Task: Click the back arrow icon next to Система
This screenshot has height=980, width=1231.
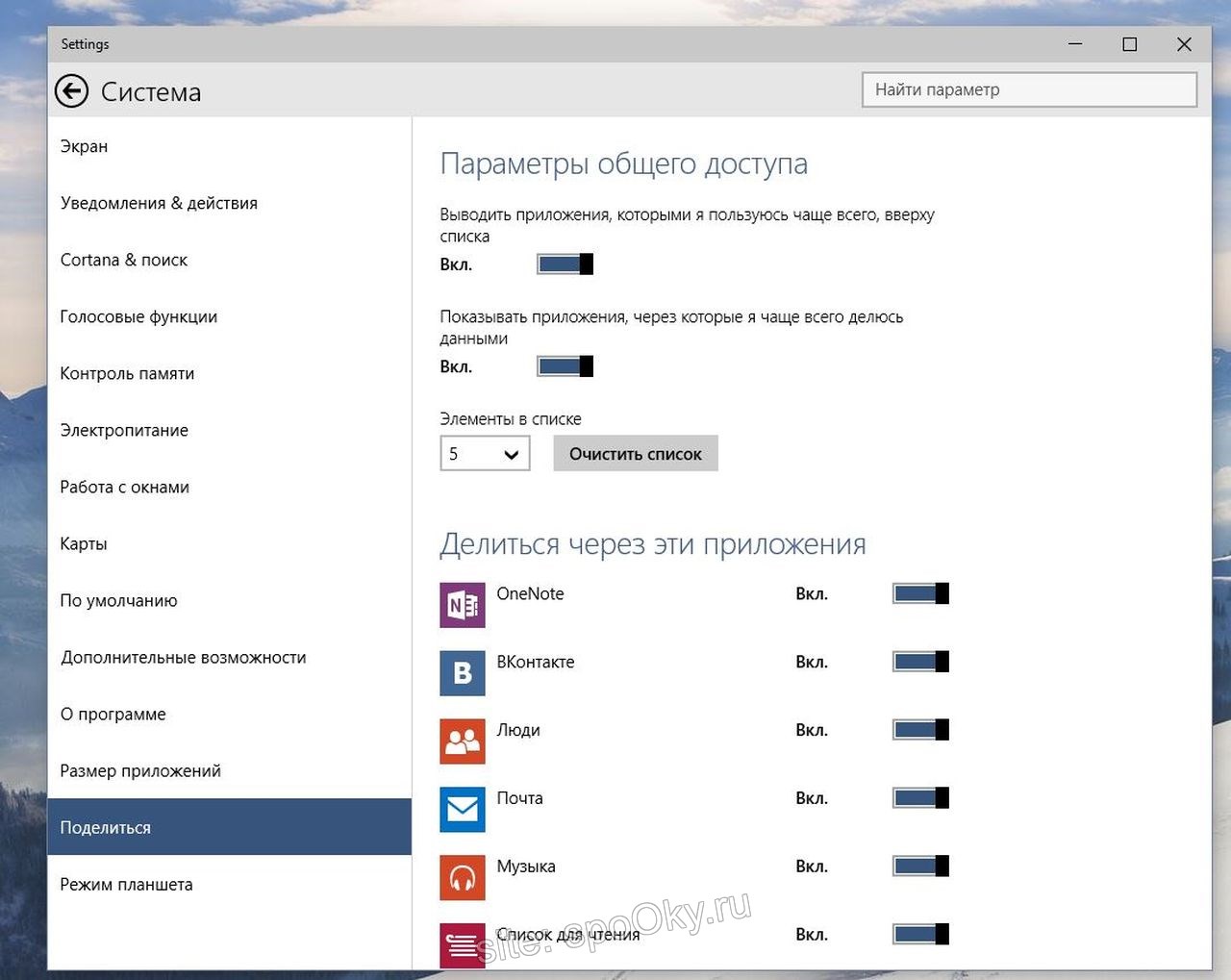Action: (x=71, y=91)
